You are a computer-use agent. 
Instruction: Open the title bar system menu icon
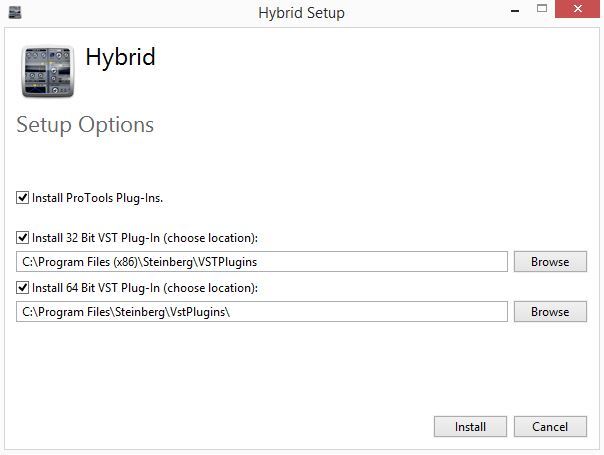pos(14,13)
